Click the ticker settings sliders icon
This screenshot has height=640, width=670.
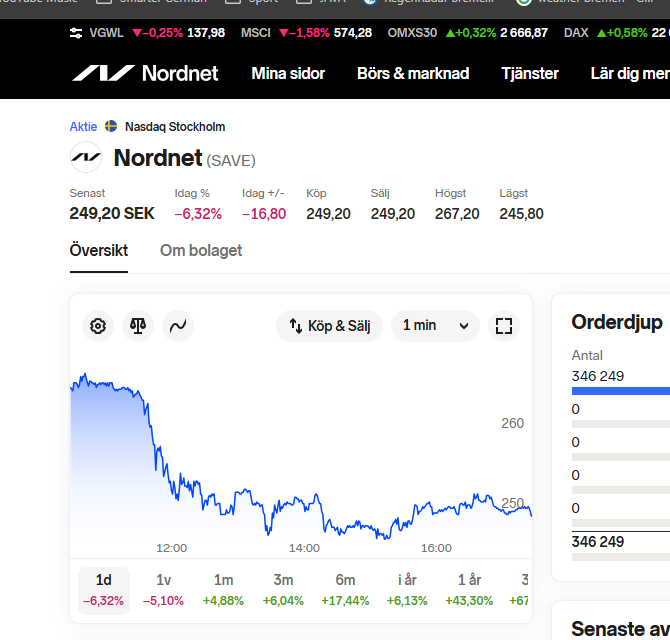[x=77, y=33]
